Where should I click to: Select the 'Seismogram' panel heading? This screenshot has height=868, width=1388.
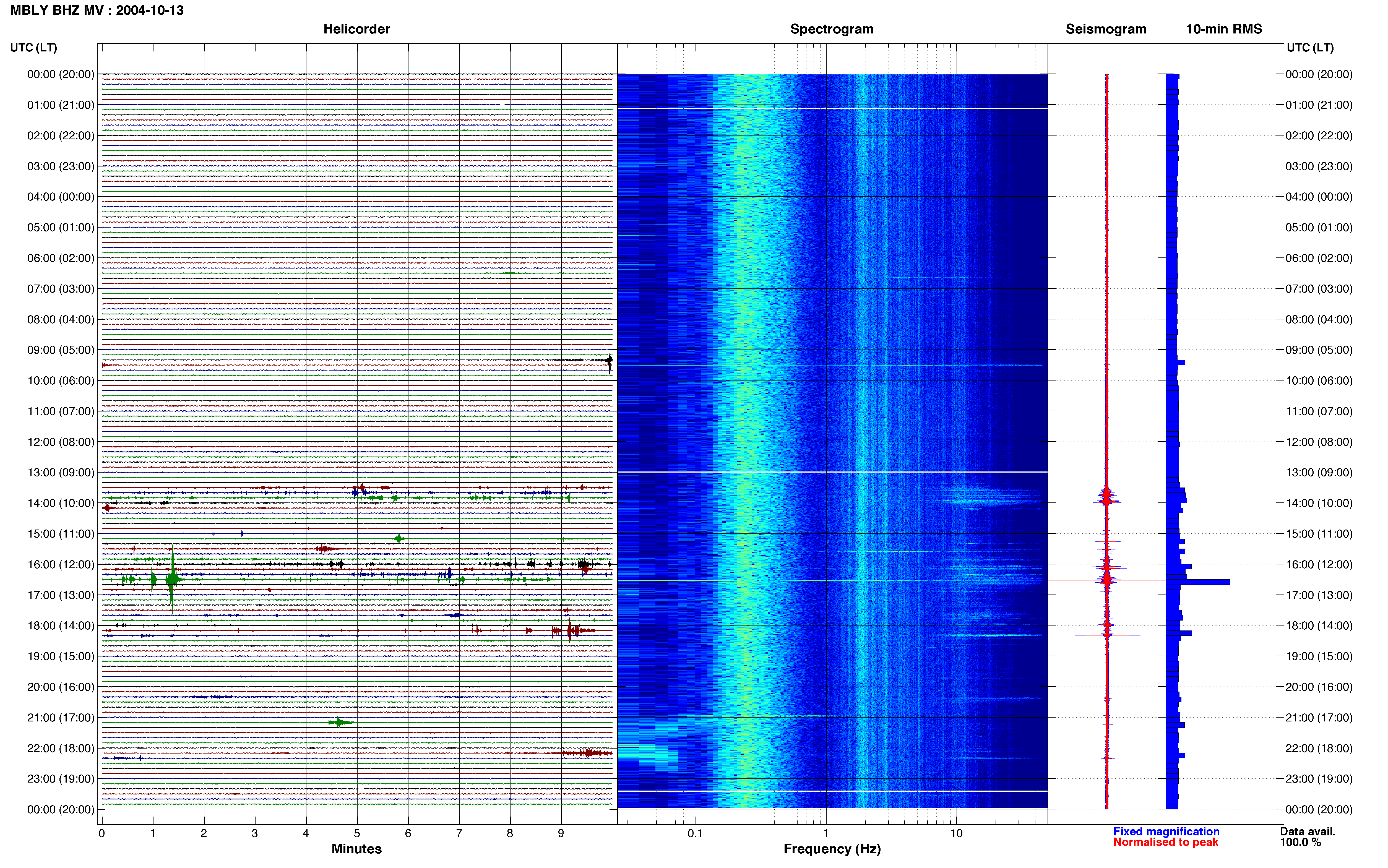pos(1106,29)
